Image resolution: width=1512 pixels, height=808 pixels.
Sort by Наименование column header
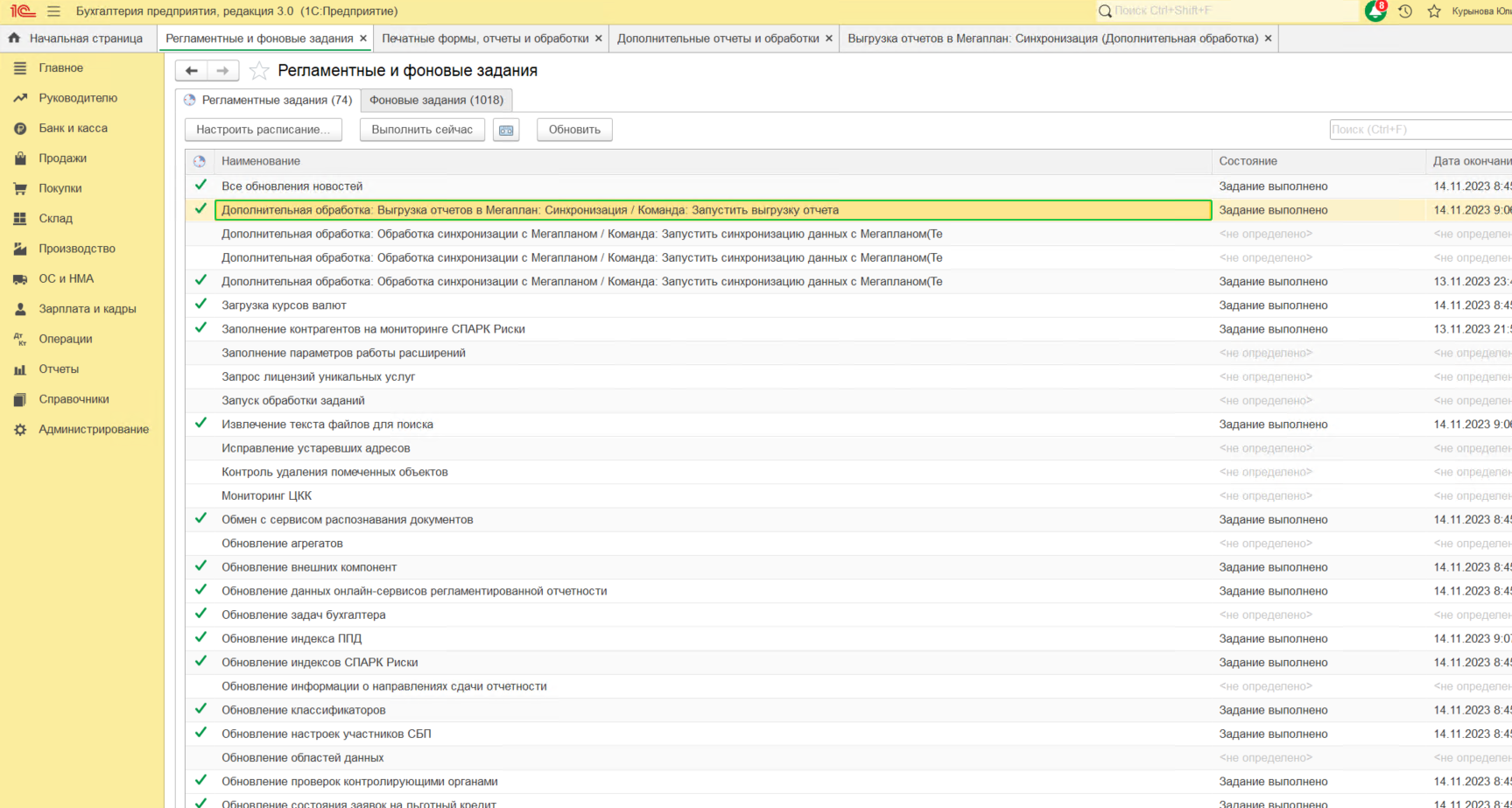[x=261, y=161]
